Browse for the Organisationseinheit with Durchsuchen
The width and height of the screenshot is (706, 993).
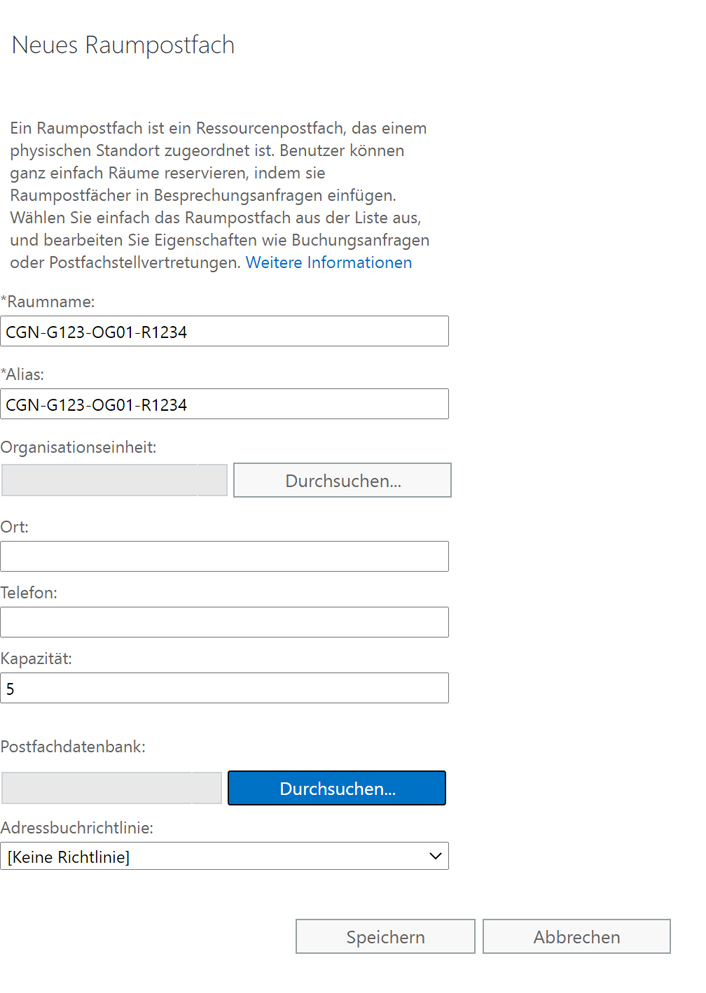coord(343,480)
